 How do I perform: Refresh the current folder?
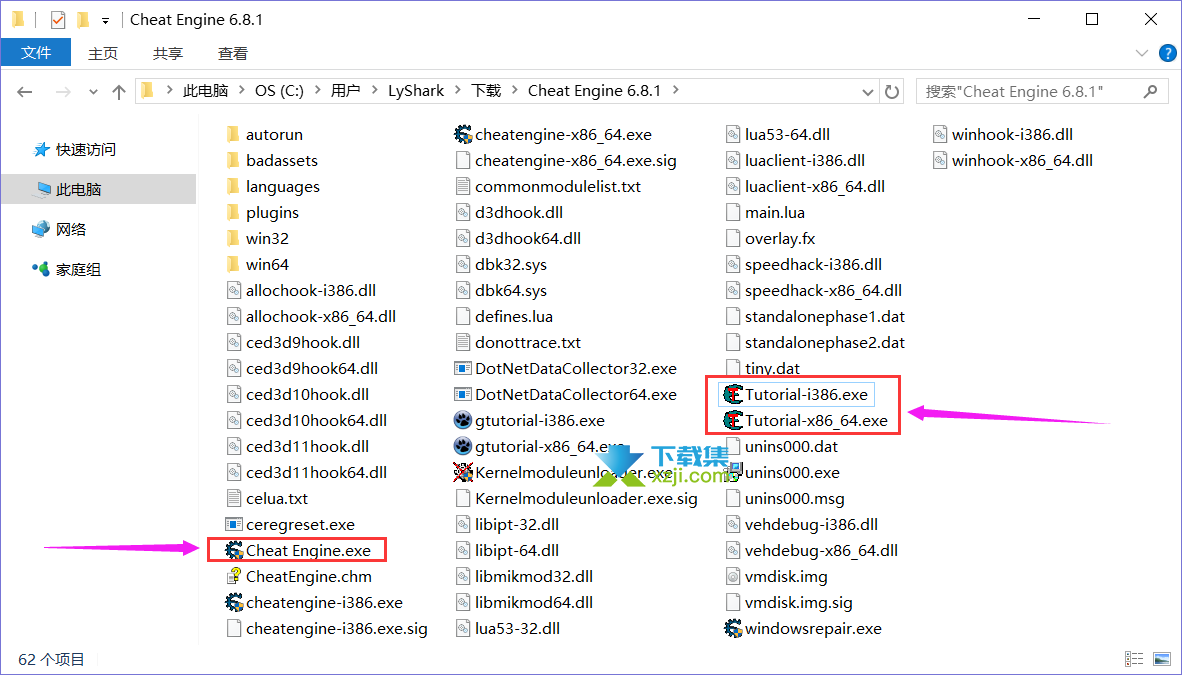click(x=892, y=92)
